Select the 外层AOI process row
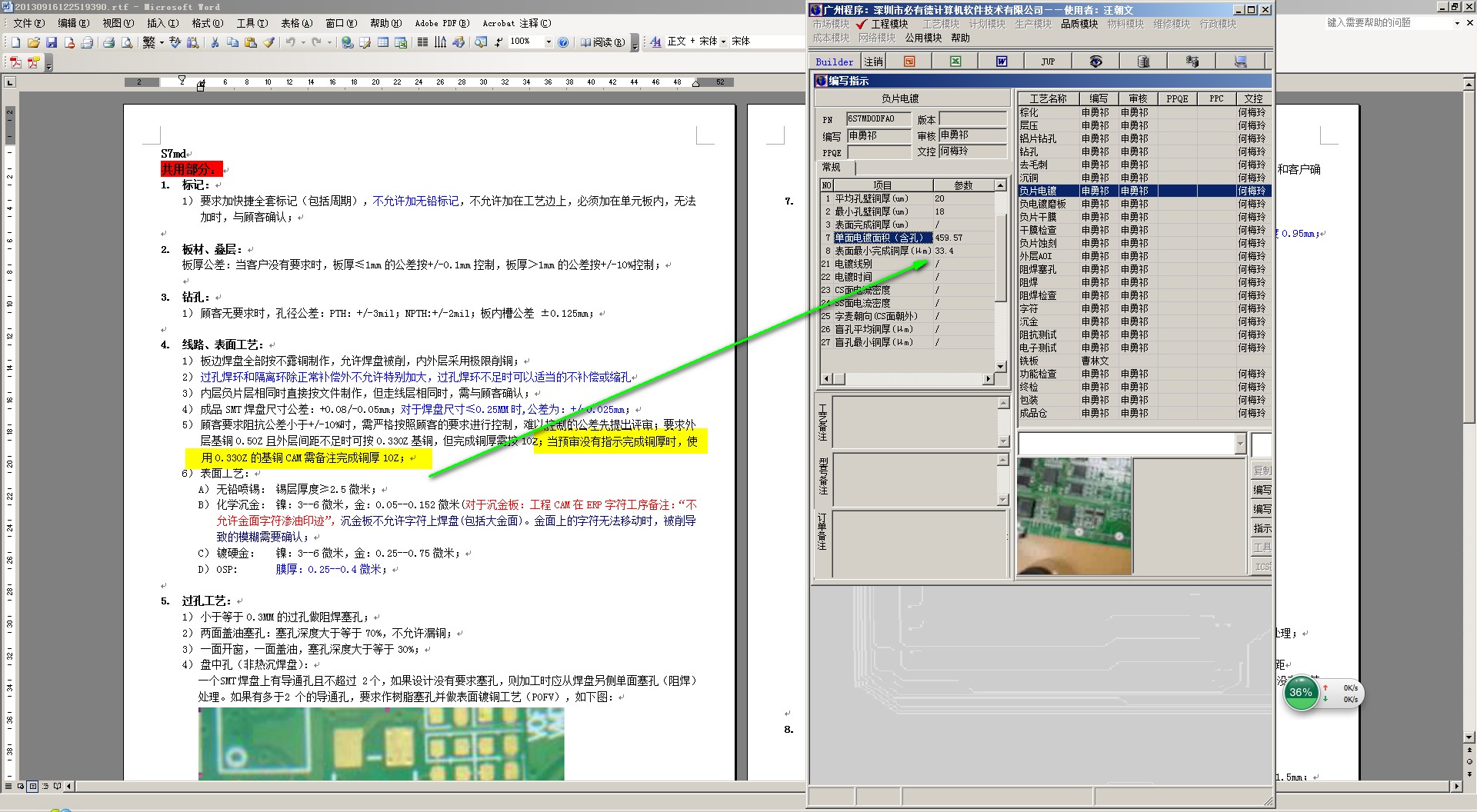Image resolution: width=1477 pixels, height=812 pixels. (1143, 256)
